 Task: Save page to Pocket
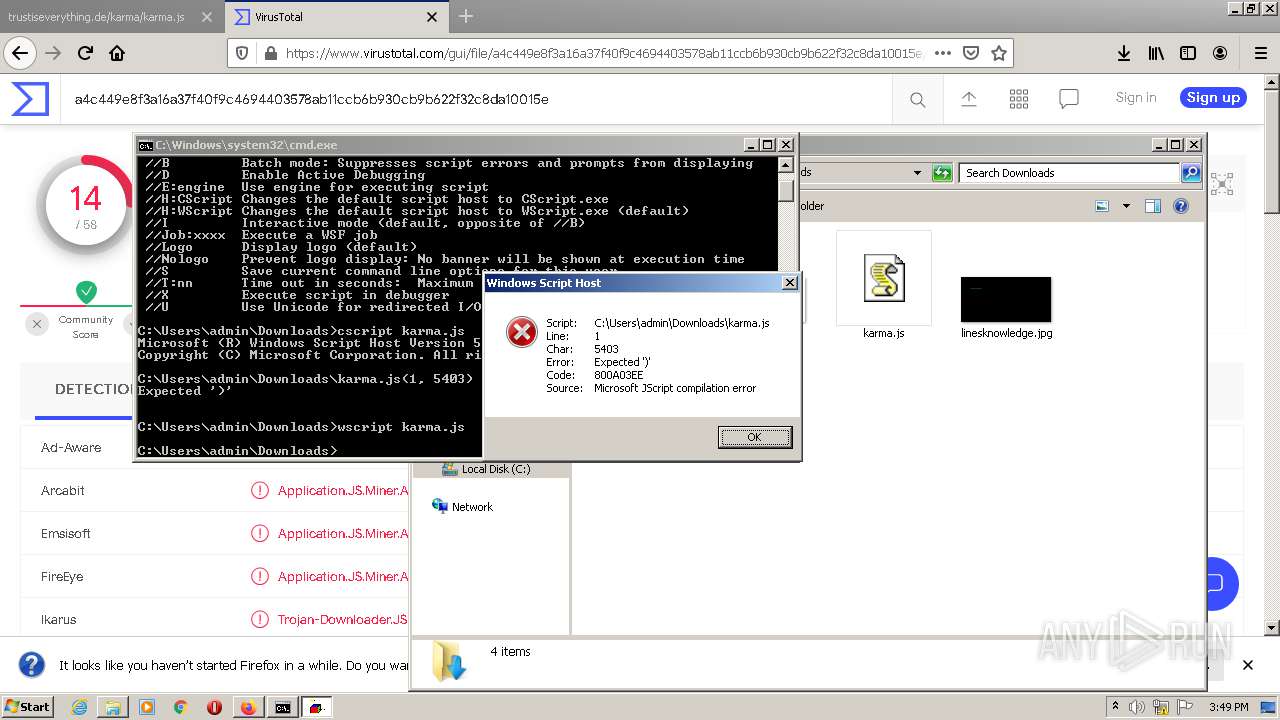(970, 53)
